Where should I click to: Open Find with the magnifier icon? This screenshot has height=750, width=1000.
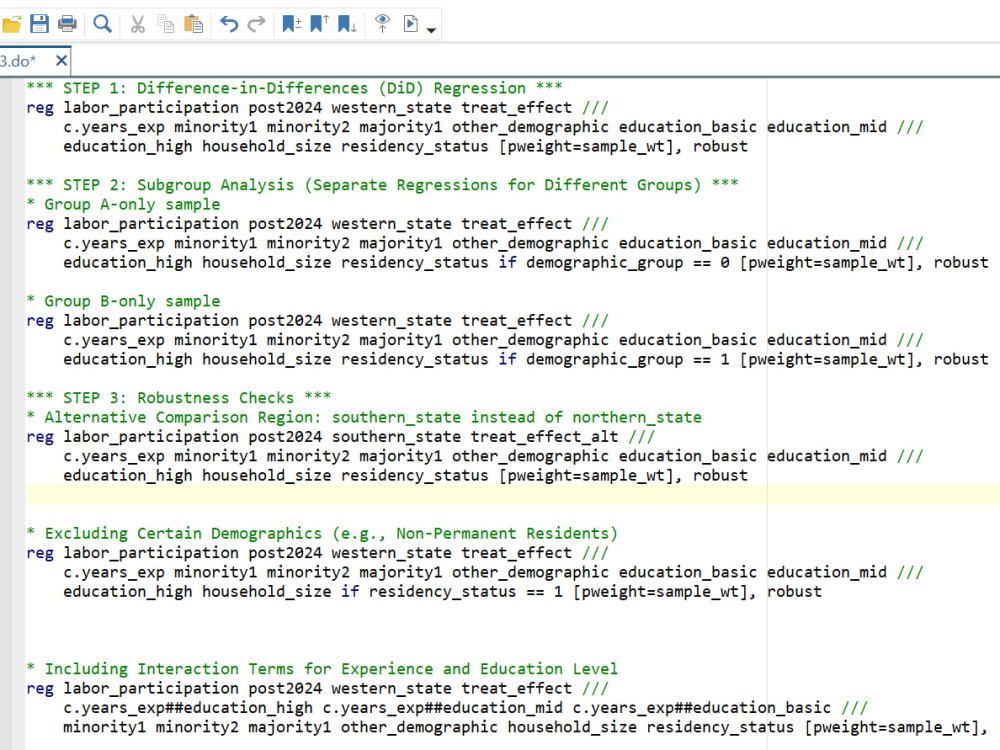(x=102, y=24)
